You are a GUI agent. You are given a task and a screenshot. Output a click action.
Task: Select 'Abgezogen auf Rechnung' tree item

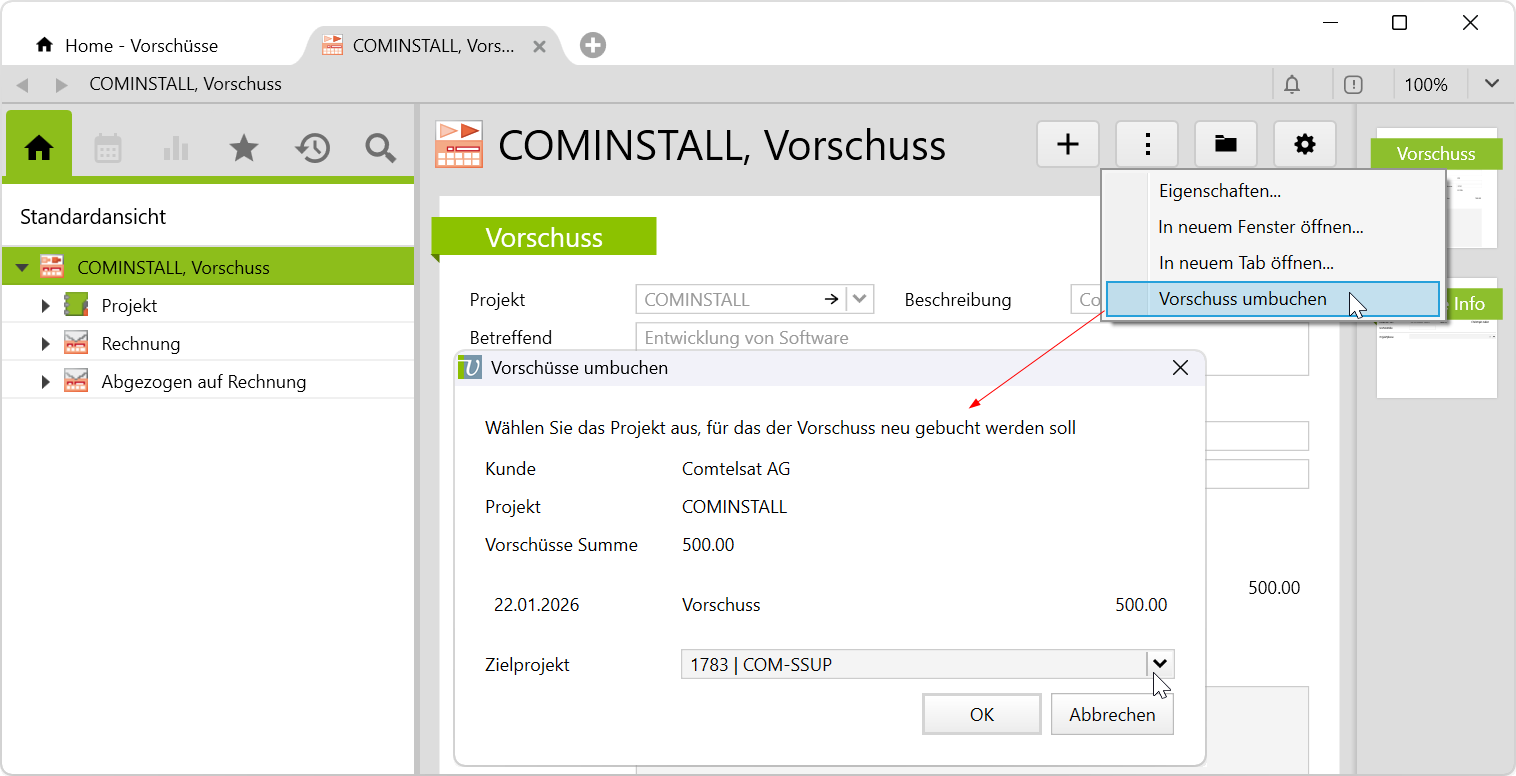pyautogui.click(x=203, y=382)
